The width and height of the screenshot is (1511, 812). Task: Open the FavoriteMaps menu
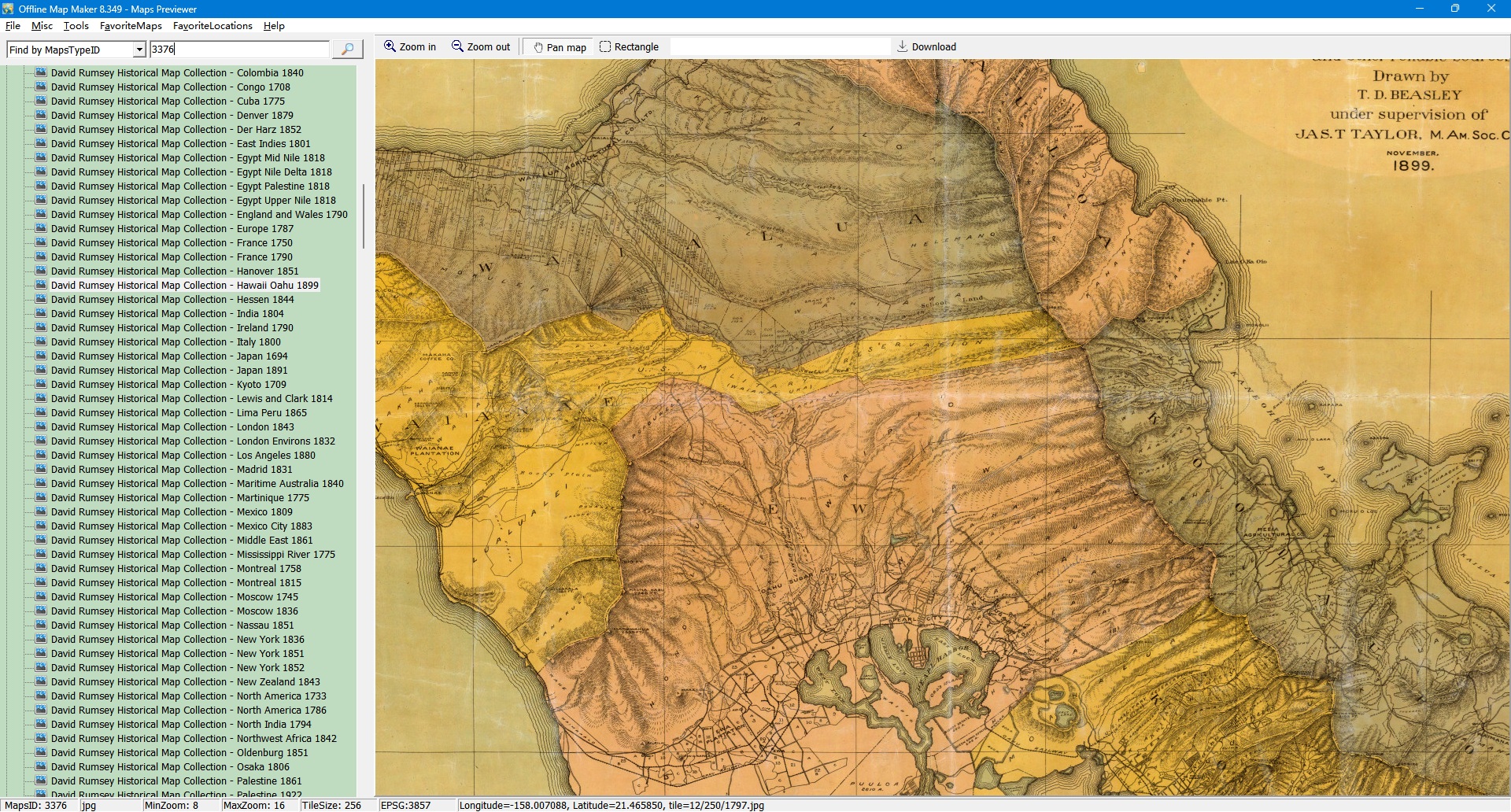coord(131,26)
